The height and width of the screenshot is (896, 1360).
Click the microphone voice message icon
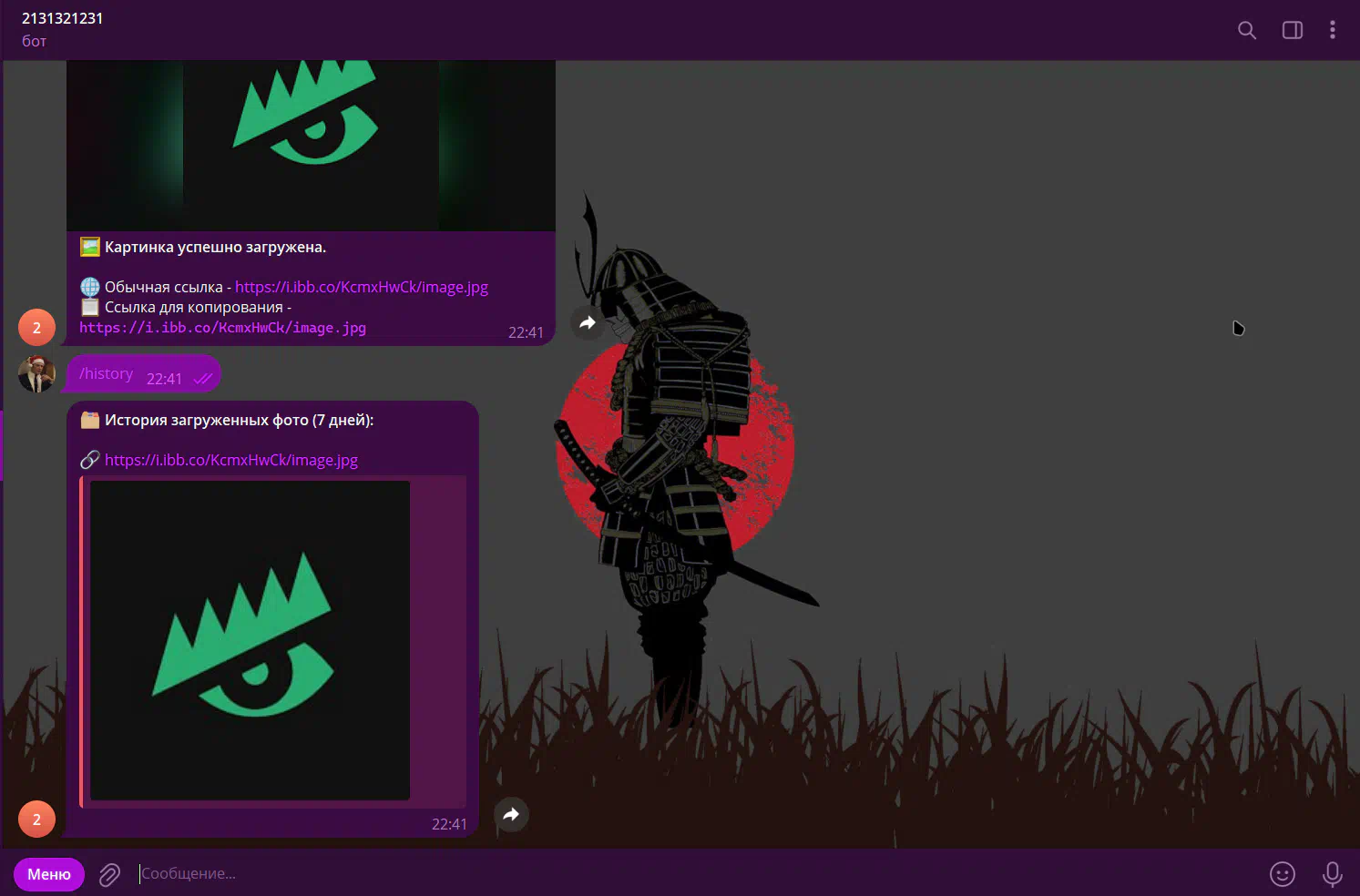[x=1331, y=874]
